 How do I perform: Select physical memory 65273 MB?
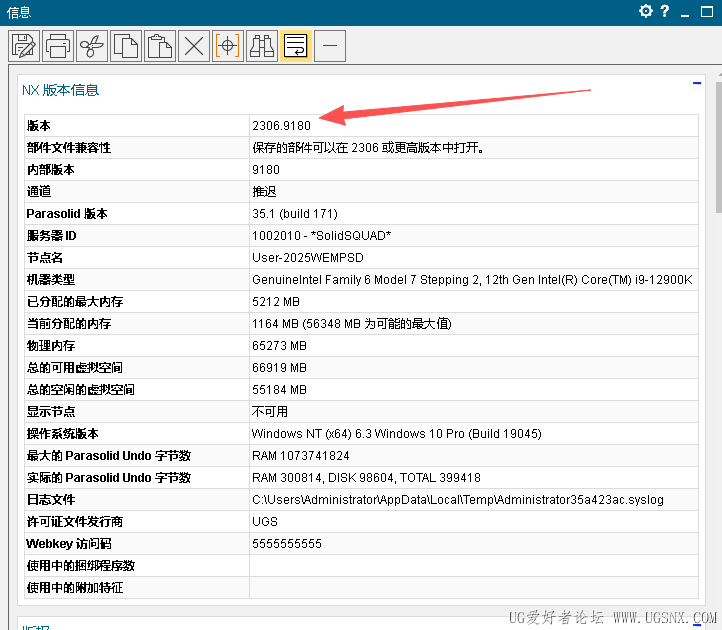[279, 346]
